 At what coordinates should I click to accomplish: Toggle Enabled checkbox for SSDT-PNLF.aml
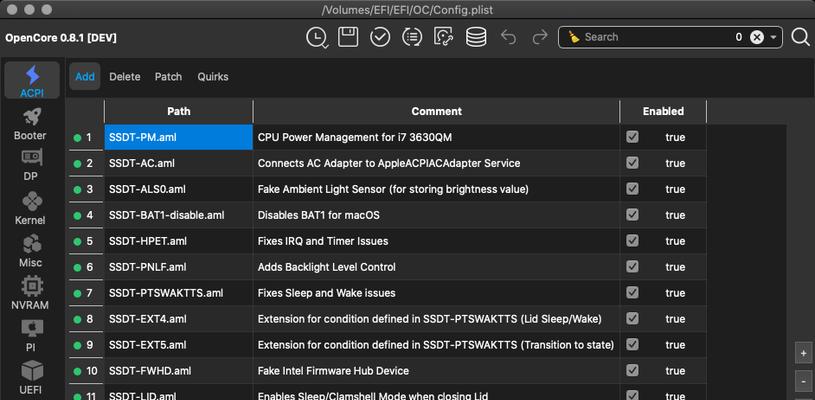[x=632, y=266]
